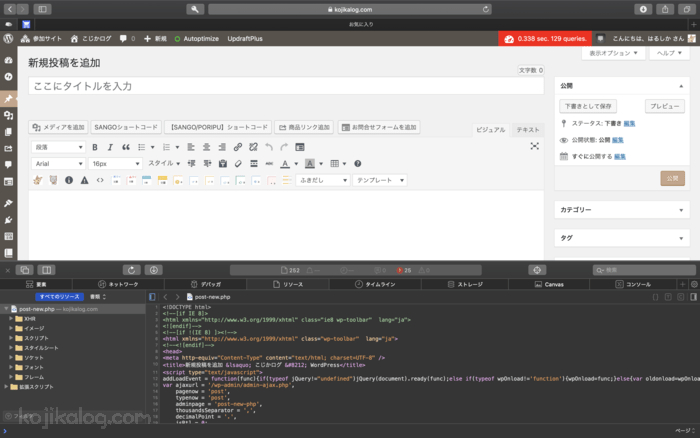Apply bold formatting in the editor toolbar
700x438 pixels.
[95, 147]
